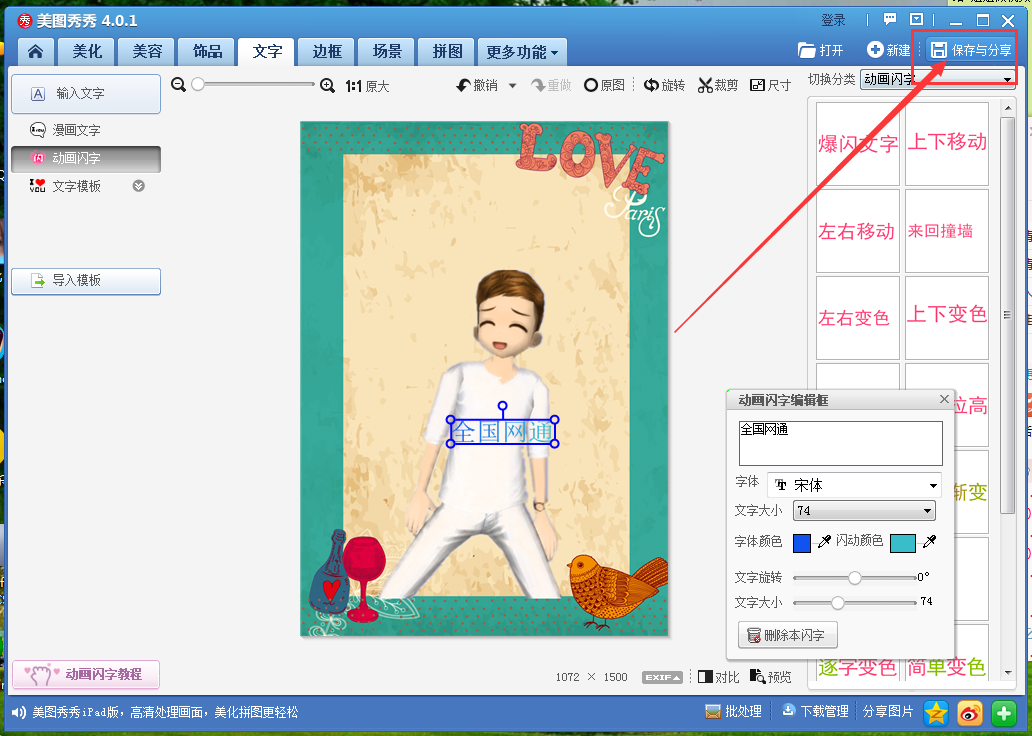This screenshot has height=736, width=1032.
Task: Open 下载管理 download manager
Action: pyautogui.click(x=815, y=712)
